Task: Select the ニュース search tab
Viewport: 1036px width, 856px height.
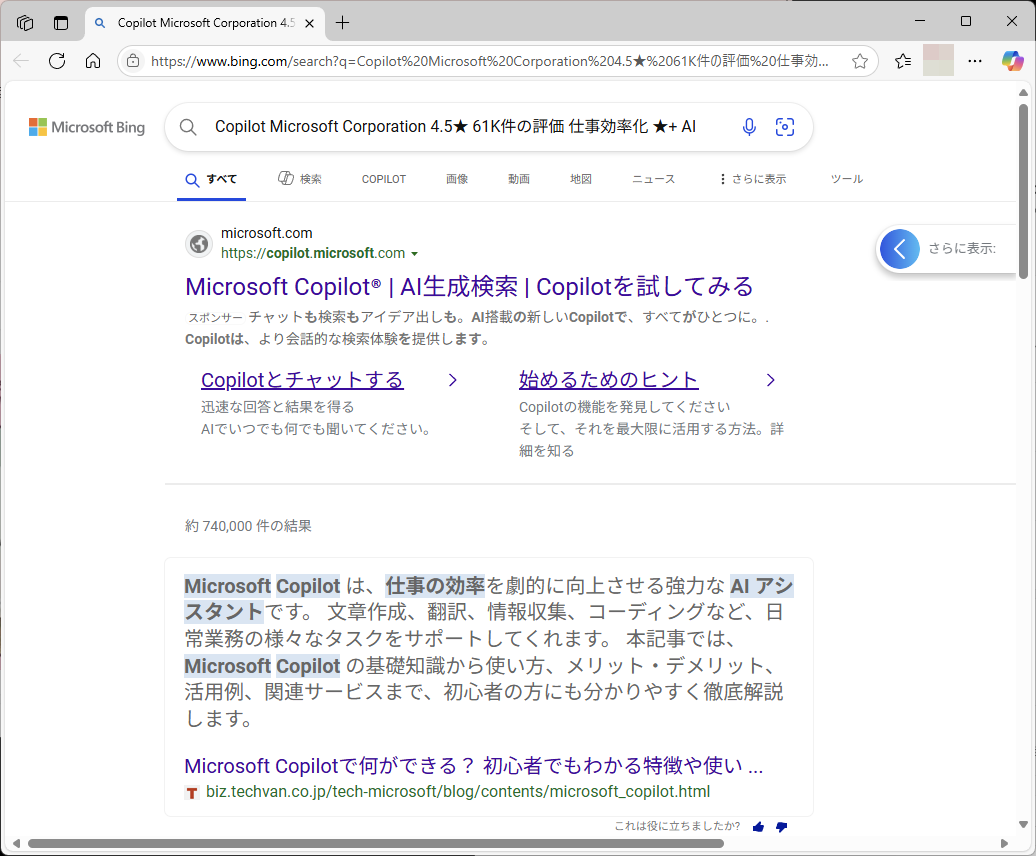Action: 653,179
